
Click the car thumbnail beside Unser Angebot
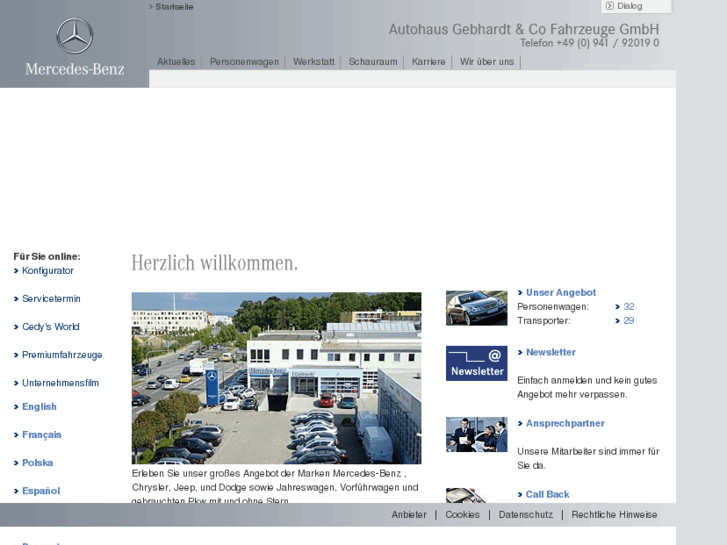(477, 308)
